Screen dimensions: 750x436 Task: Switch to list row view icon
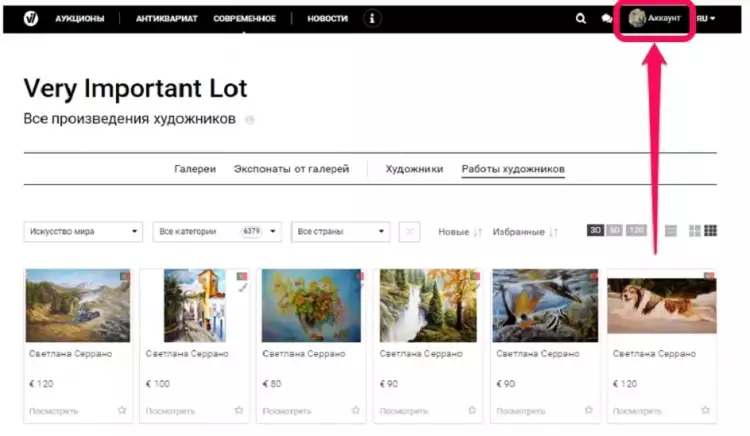point(671,231)
